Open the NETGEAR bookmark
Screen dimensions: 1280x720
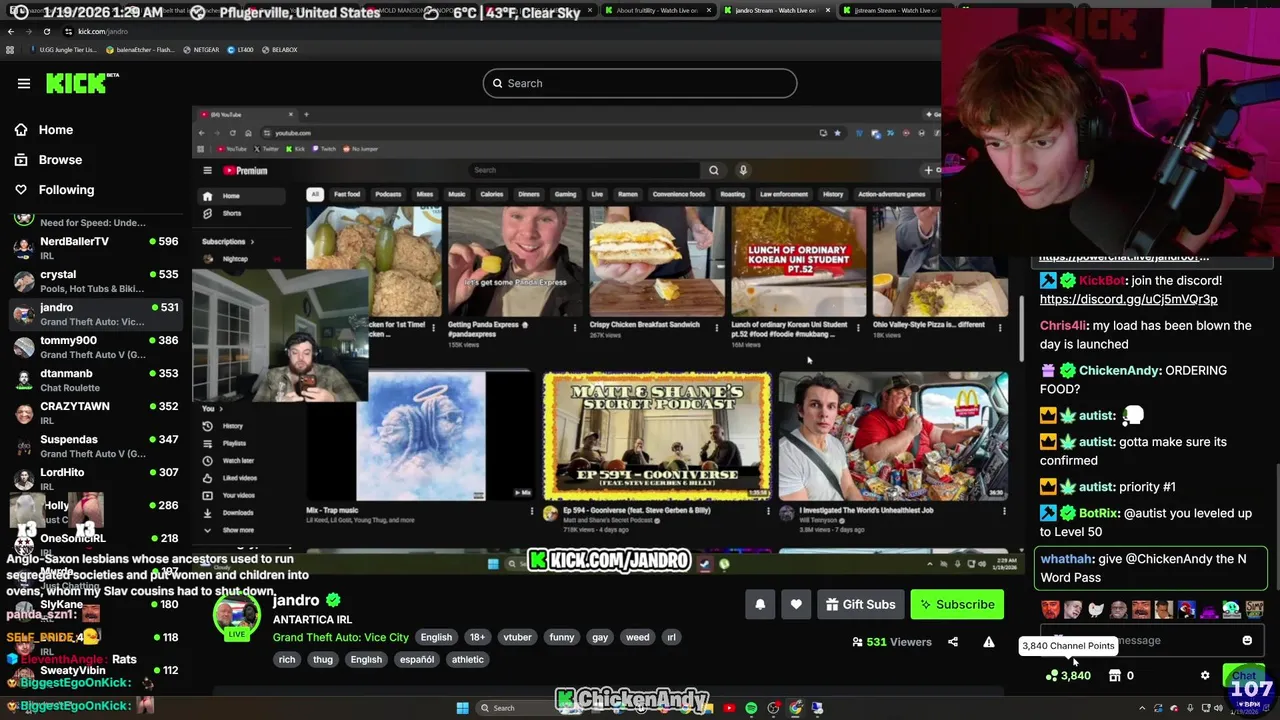click(x=201, y=49)
